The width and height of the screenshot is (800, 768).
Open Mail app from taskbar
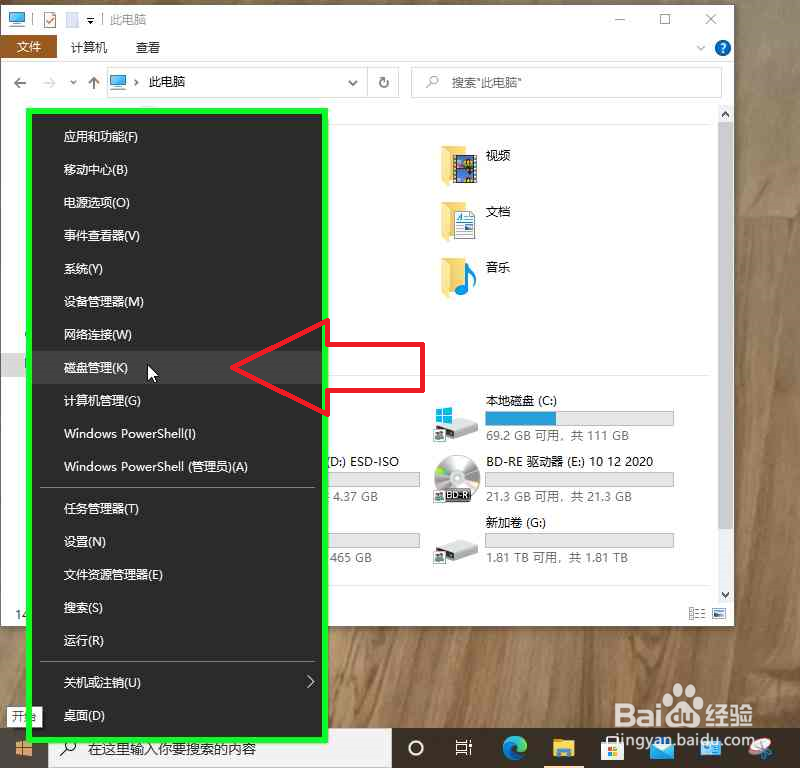click(661, 749)
